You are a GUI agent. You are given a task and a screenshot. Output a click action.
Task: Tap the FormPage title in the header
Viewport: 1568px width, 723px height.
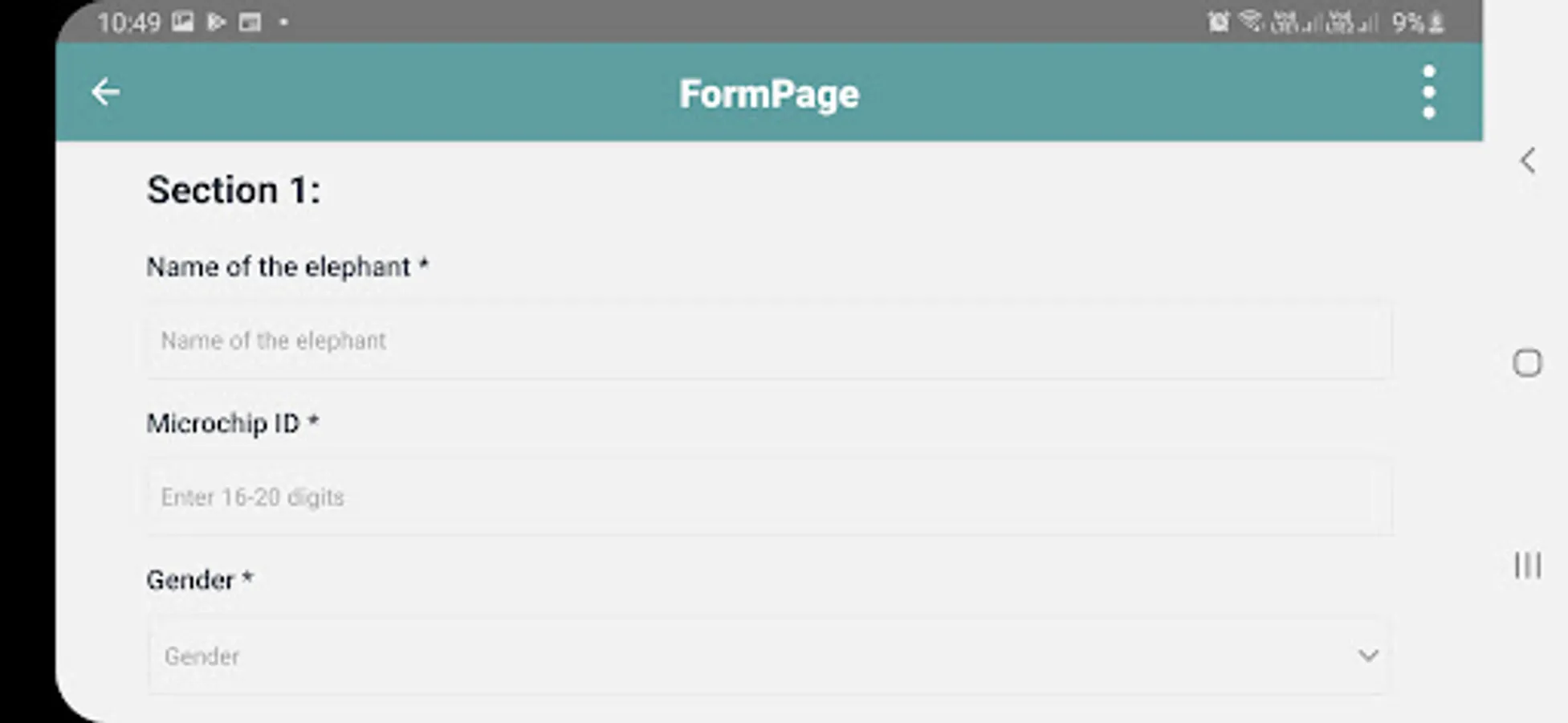pyautogui.click(x=768, y=94)
